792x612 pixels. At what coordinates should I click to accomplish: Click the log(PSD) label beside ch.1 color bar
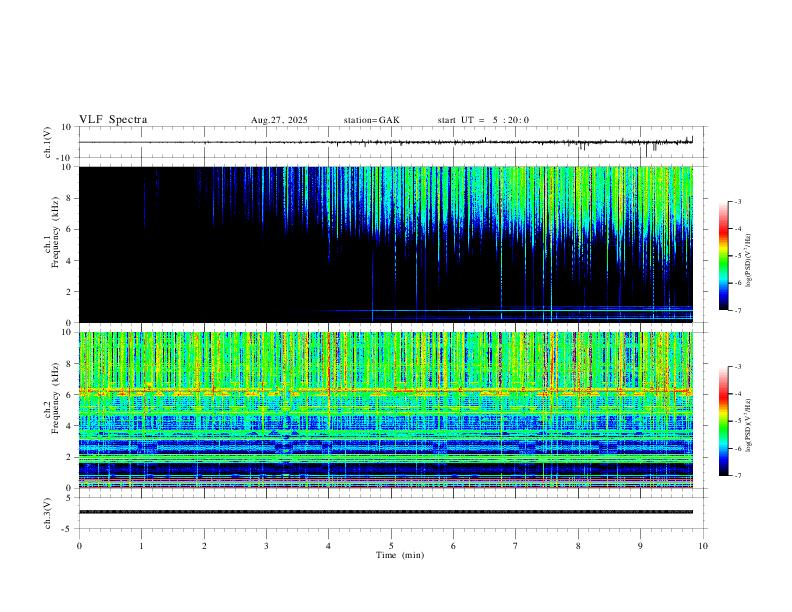pos(749,261)
